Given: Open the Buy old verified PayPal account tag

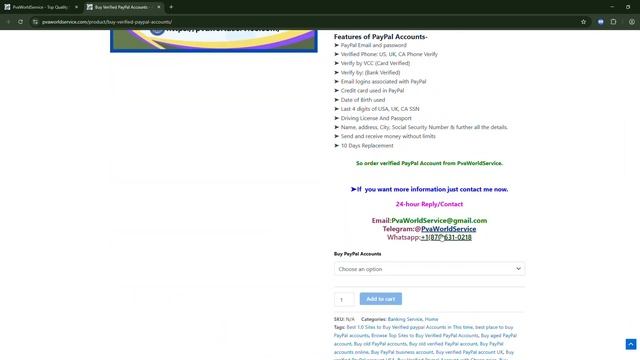Looking at the screenshot, I should pyautogui.click(x=443, y=344).
